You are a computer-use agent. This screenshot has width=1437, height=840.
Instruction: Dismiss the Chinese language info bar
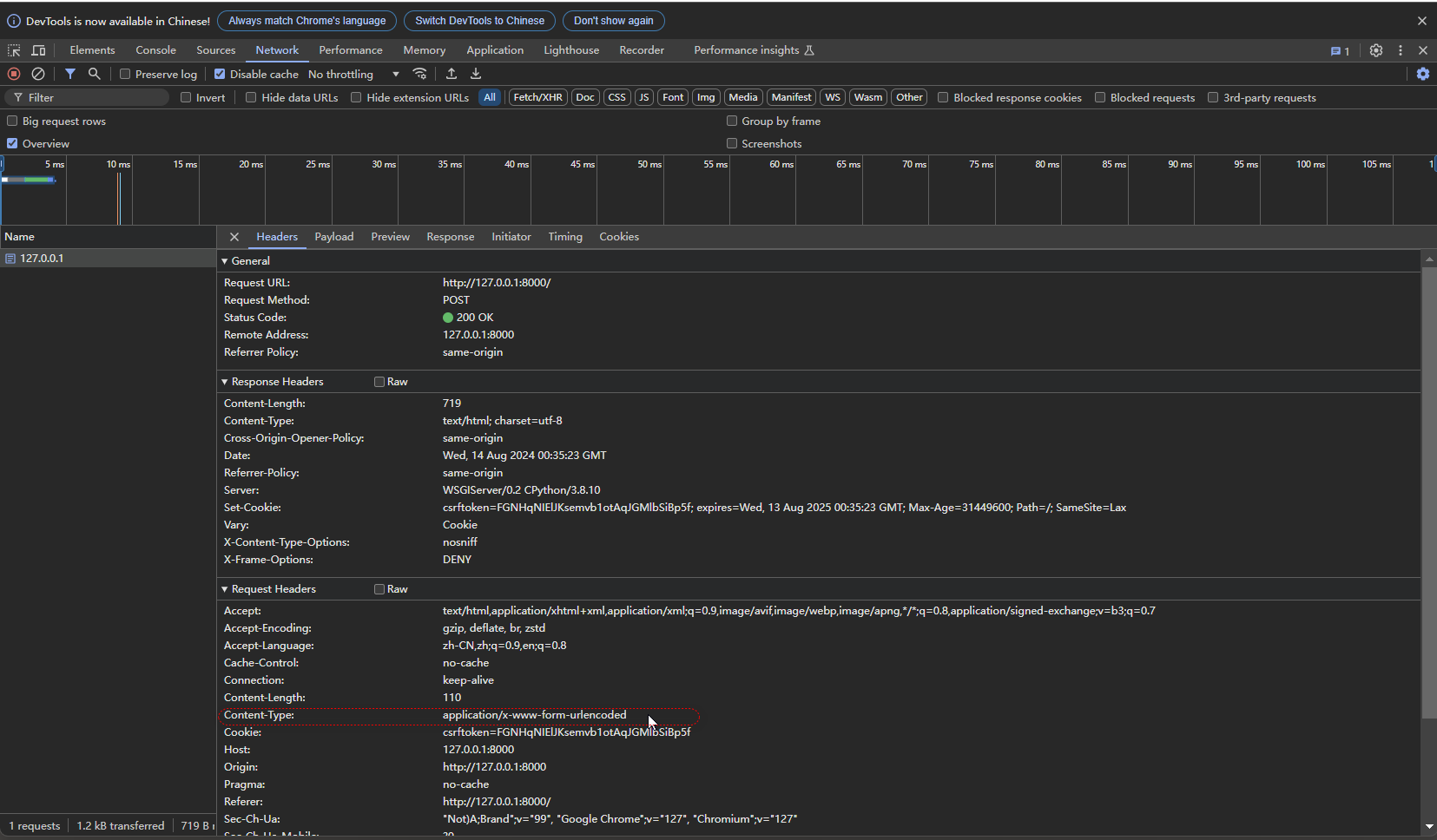[1422, 21]
